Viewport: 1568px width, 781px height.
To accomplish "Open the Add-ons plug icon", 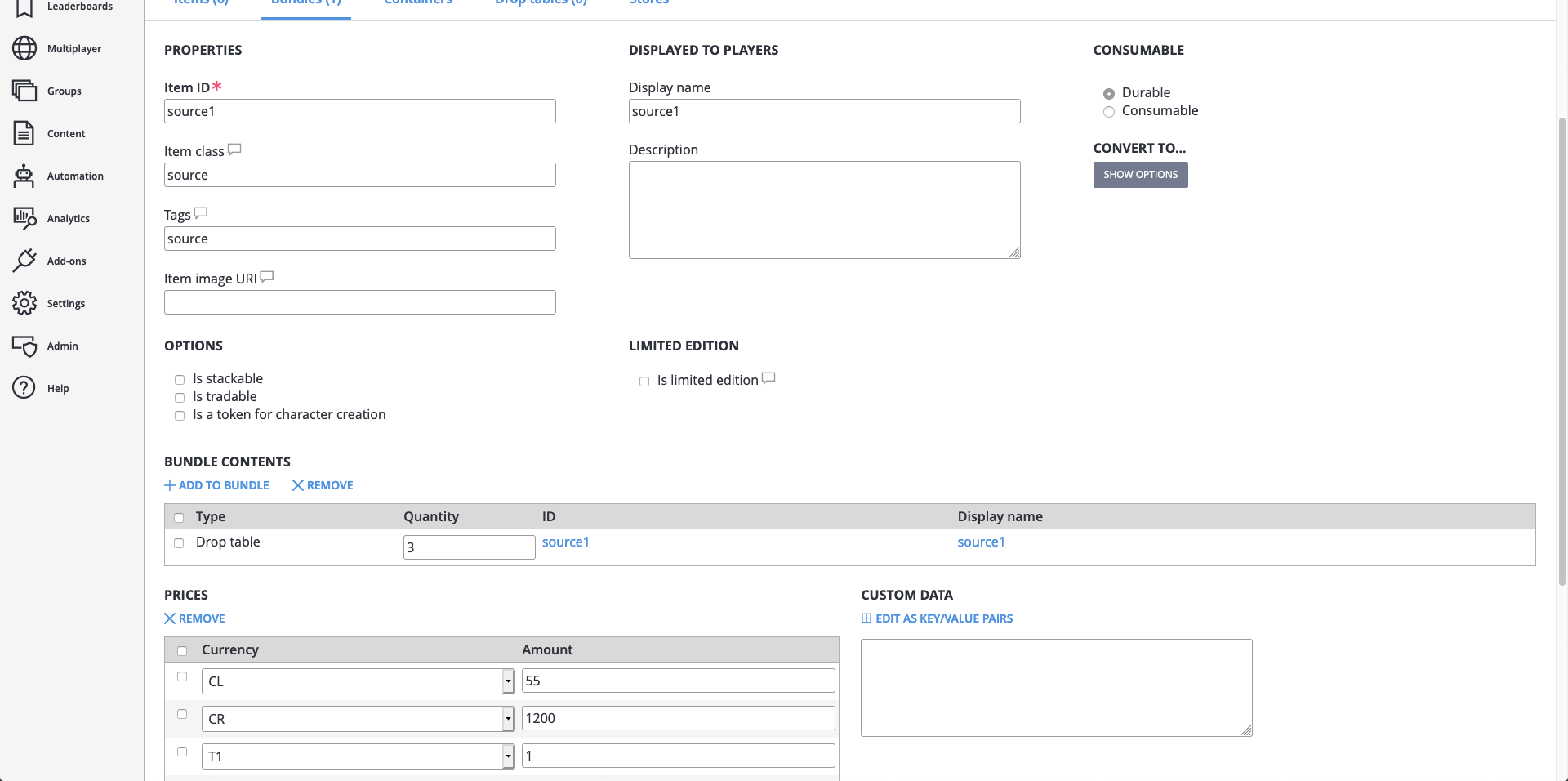I will (24, 261).
